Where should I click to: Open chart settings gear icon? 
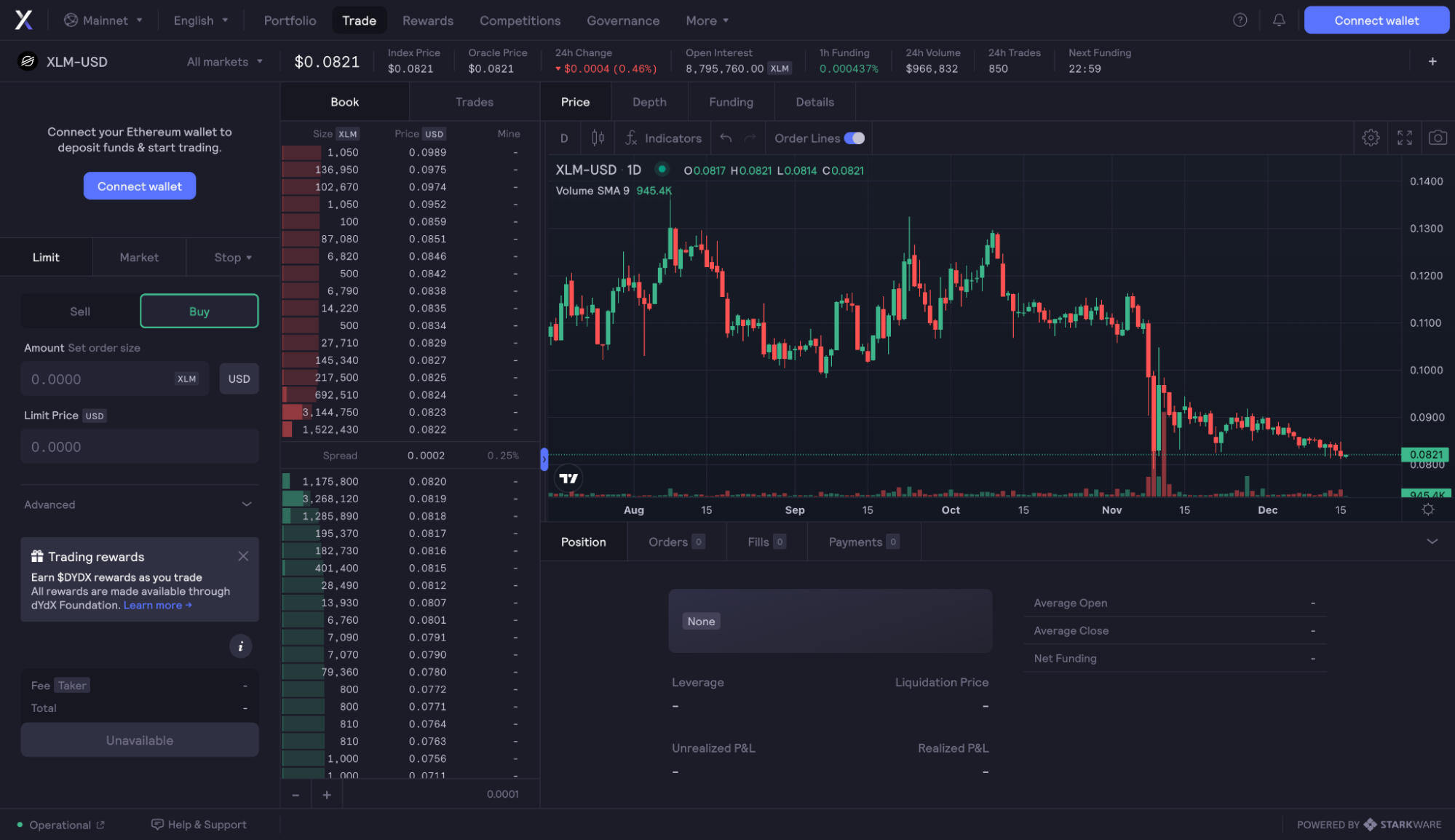pos(1371,138)
